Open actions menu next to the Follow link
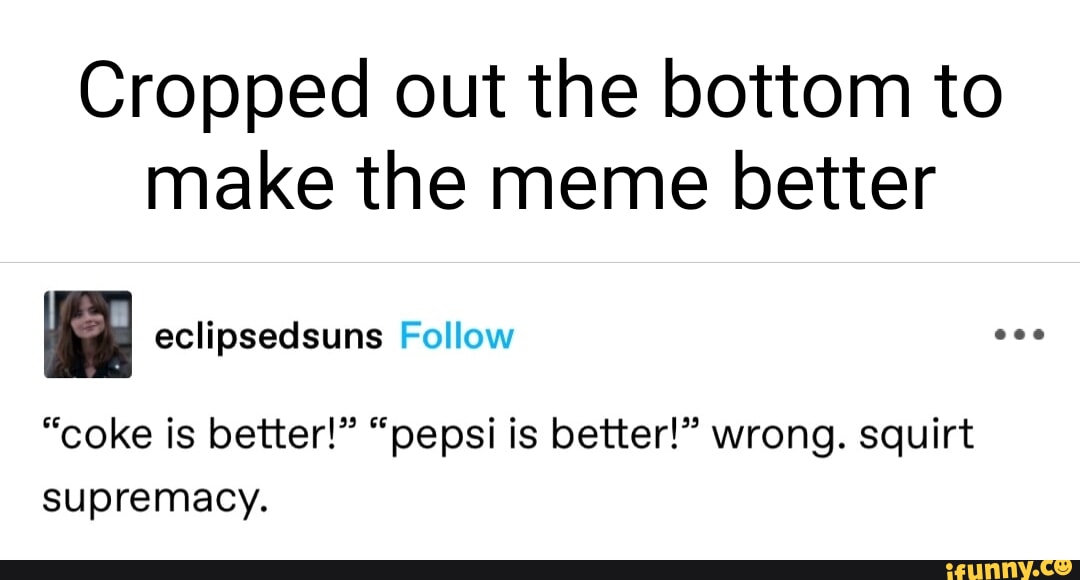 (x=1018, y=335)
